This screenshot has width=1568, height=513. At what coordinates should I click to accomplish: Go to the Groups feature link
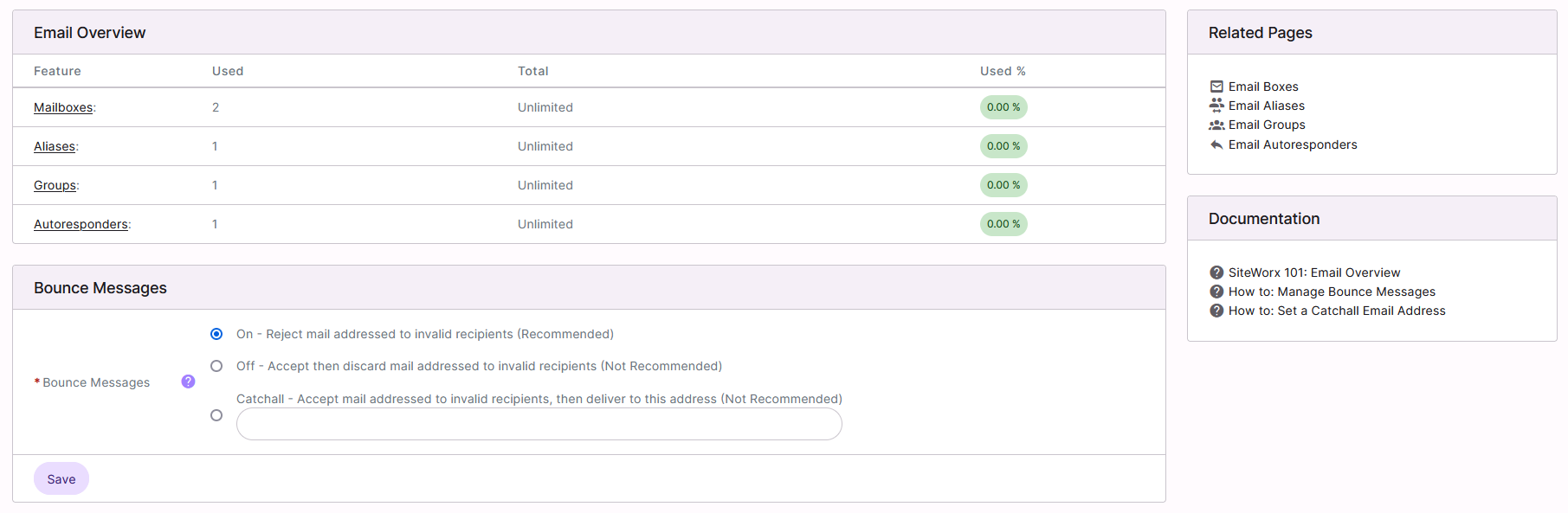(55, 185)
